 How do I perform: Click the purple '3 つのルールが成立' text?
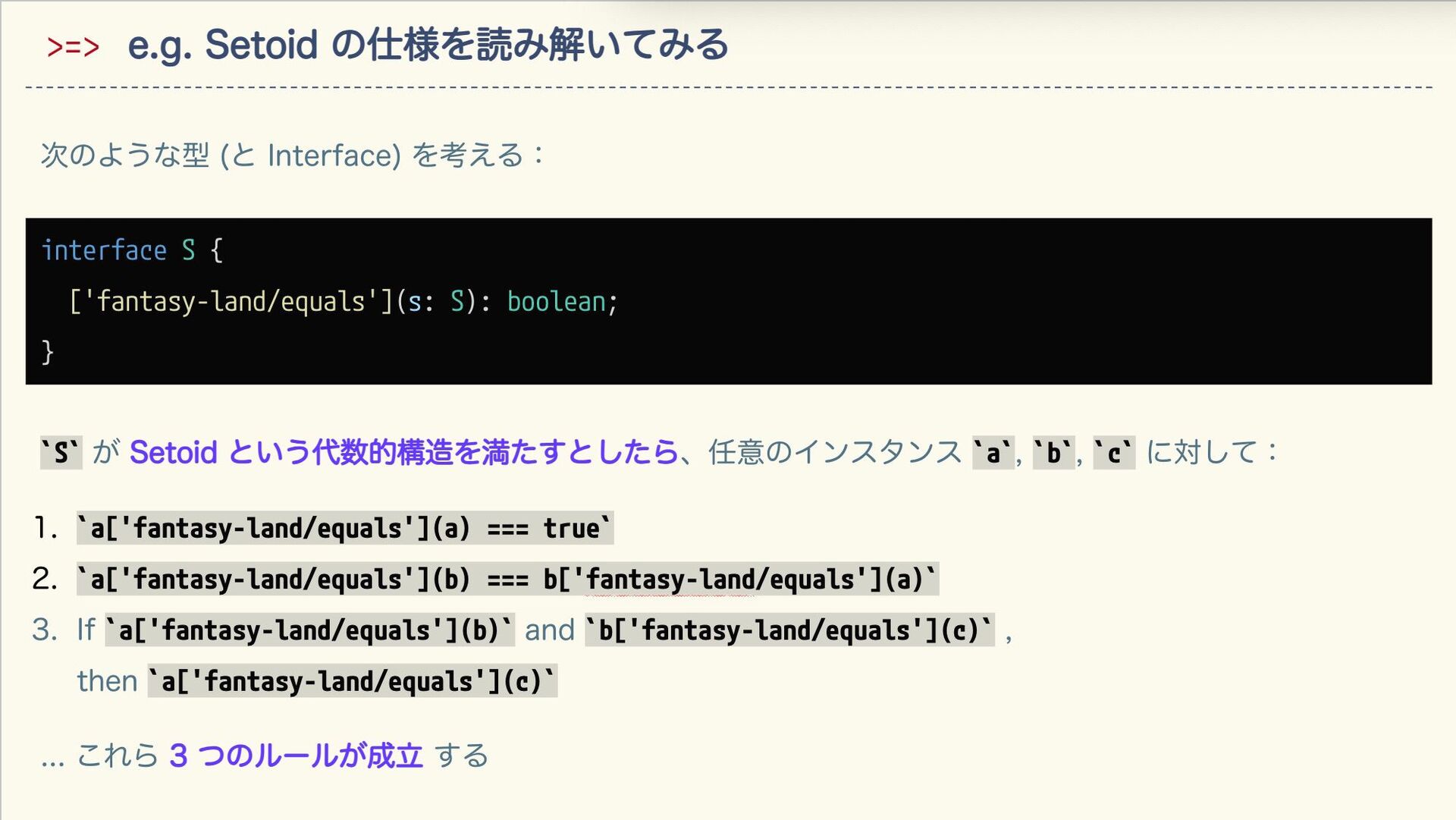[x=296, y=756]
